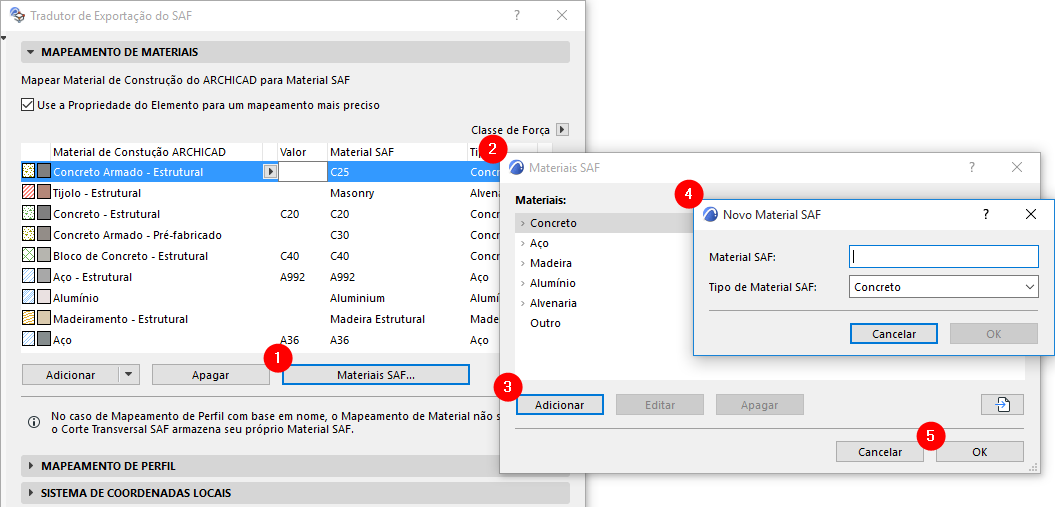Viewport: 1055px width, 507px height.
Task: Click hatch icon of Concreto Armado - Pré-fabricado
Action: pyautogui.click(x=28, y=235)
